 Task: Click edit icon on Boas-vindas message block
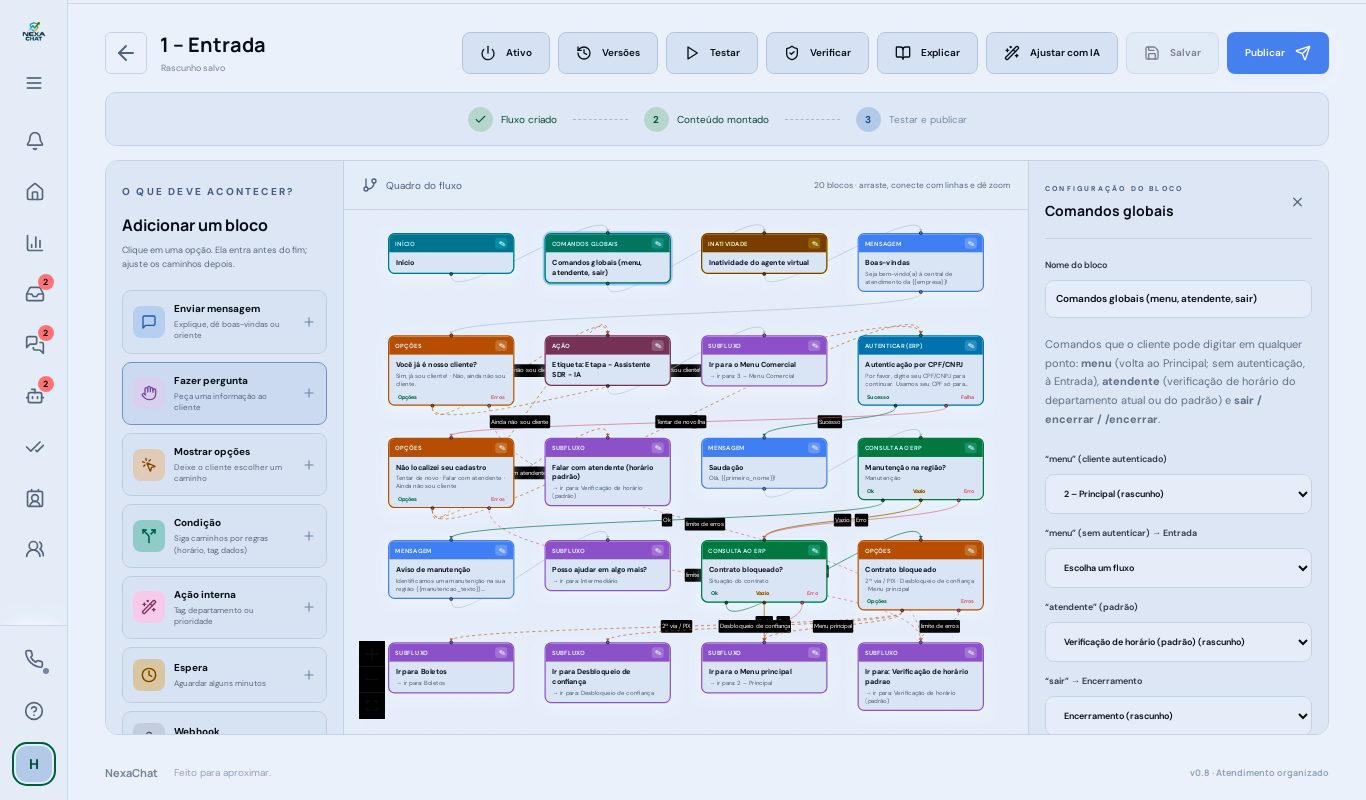click(970, 243)
